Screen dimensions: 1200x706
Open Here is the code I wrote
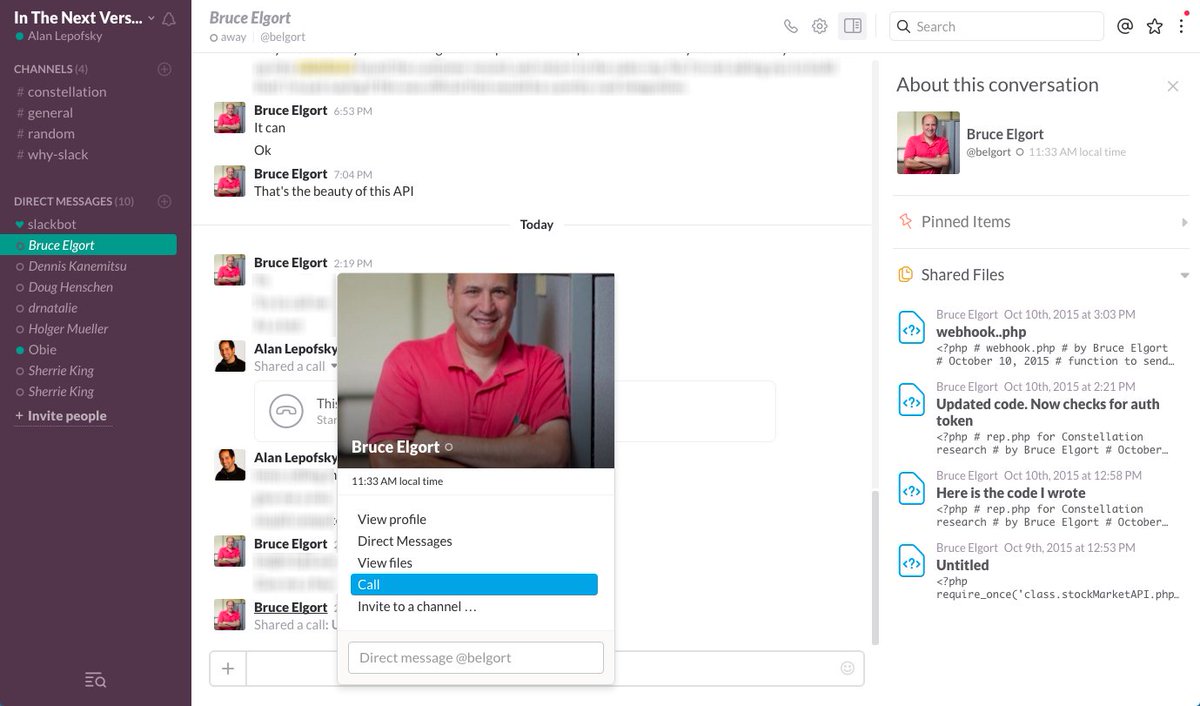click(1010, 493)
